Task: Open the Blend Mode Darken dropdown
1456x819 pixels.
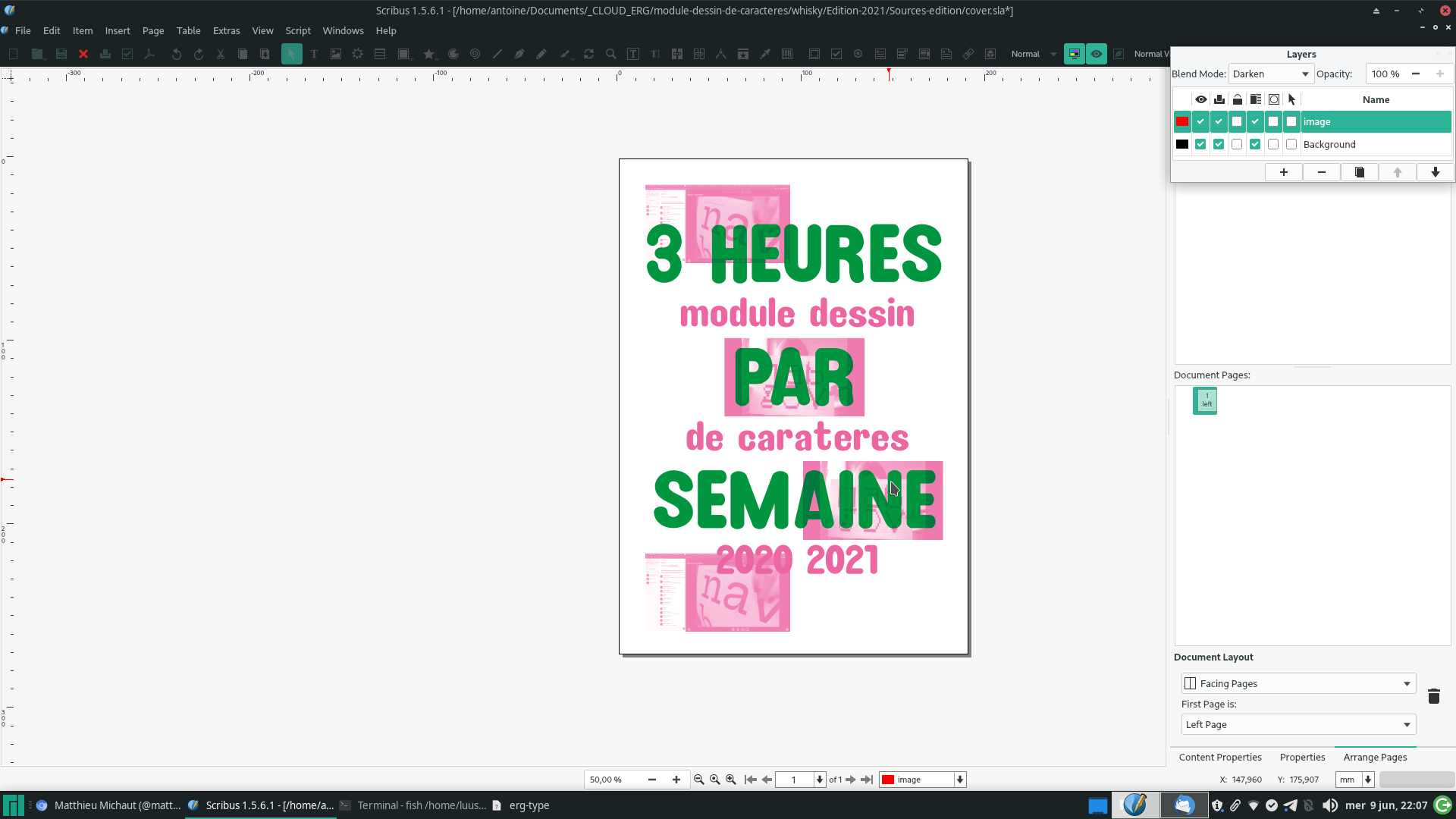Action: pyautogui.click(x=1271, y=74)
